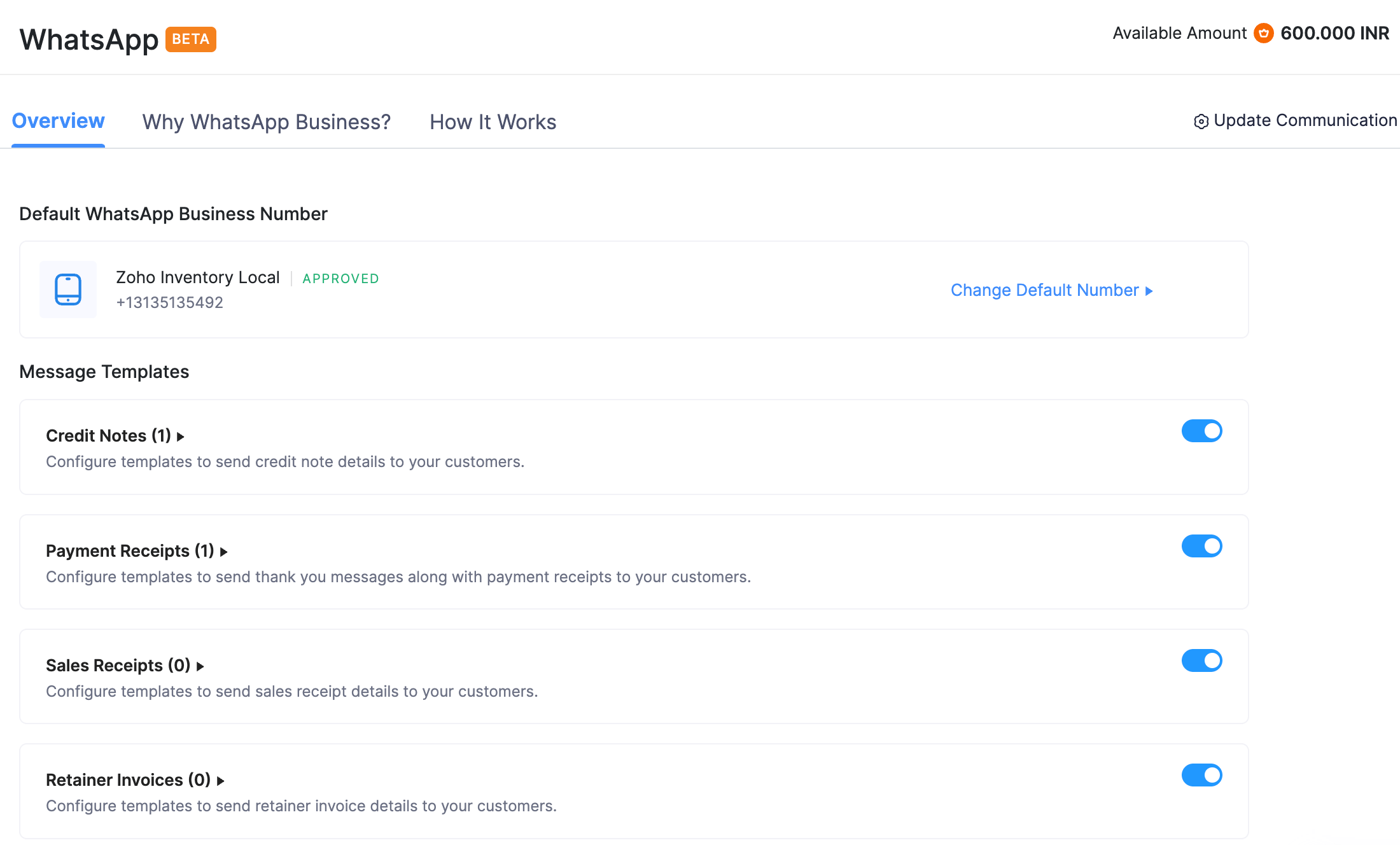Screen dimensions: 1400x845
Task: Toggle off Retainer Invoices notifications
Action: point(1201,775)
